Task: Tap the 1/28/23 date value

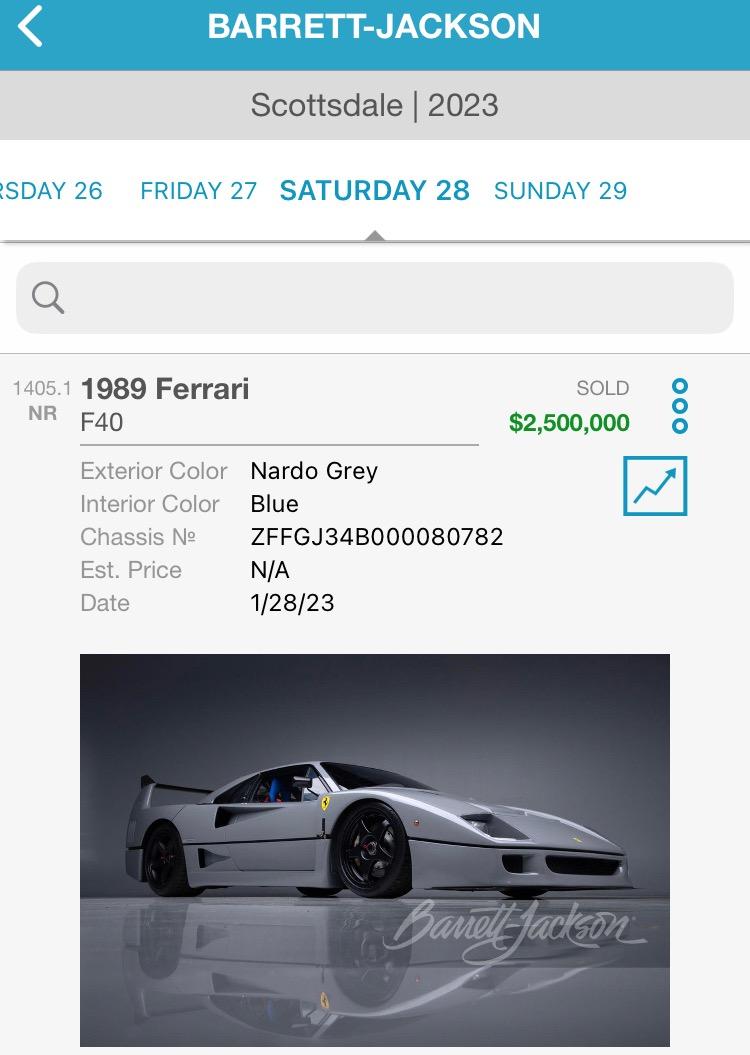Action: (x=292, y=603)
